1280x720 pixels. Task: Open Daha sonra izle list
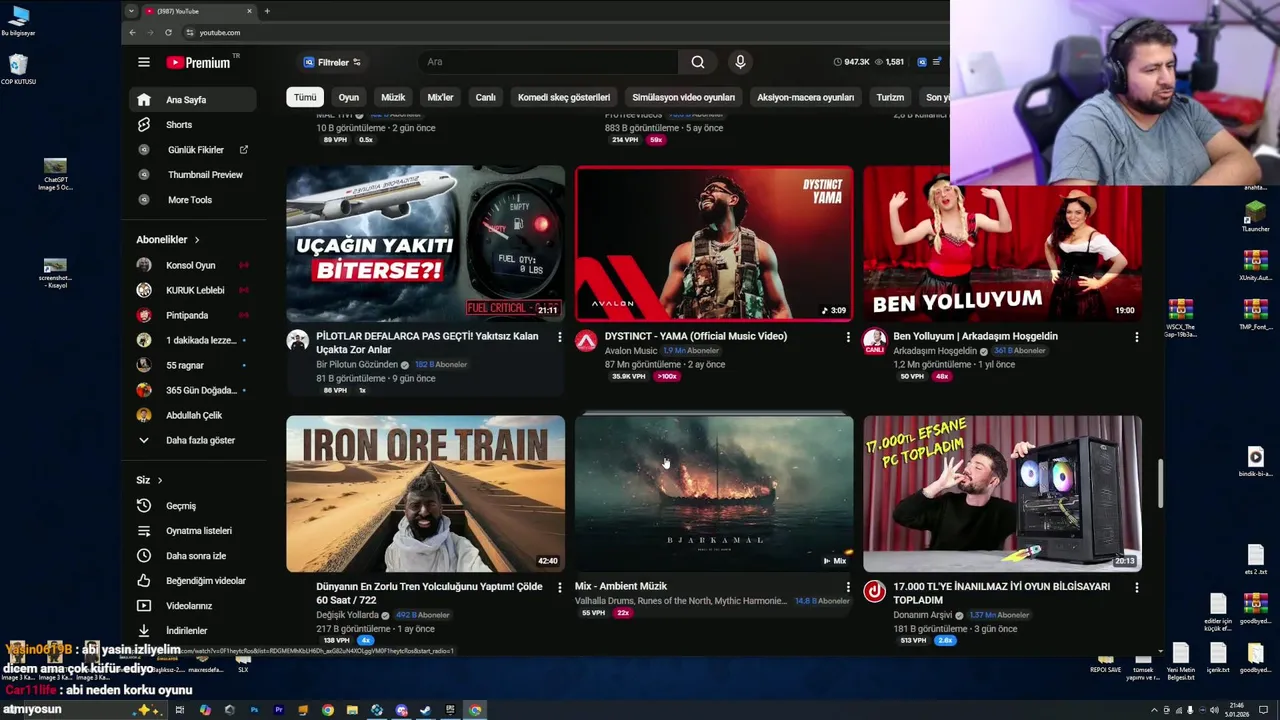click(x=193, y=556)
